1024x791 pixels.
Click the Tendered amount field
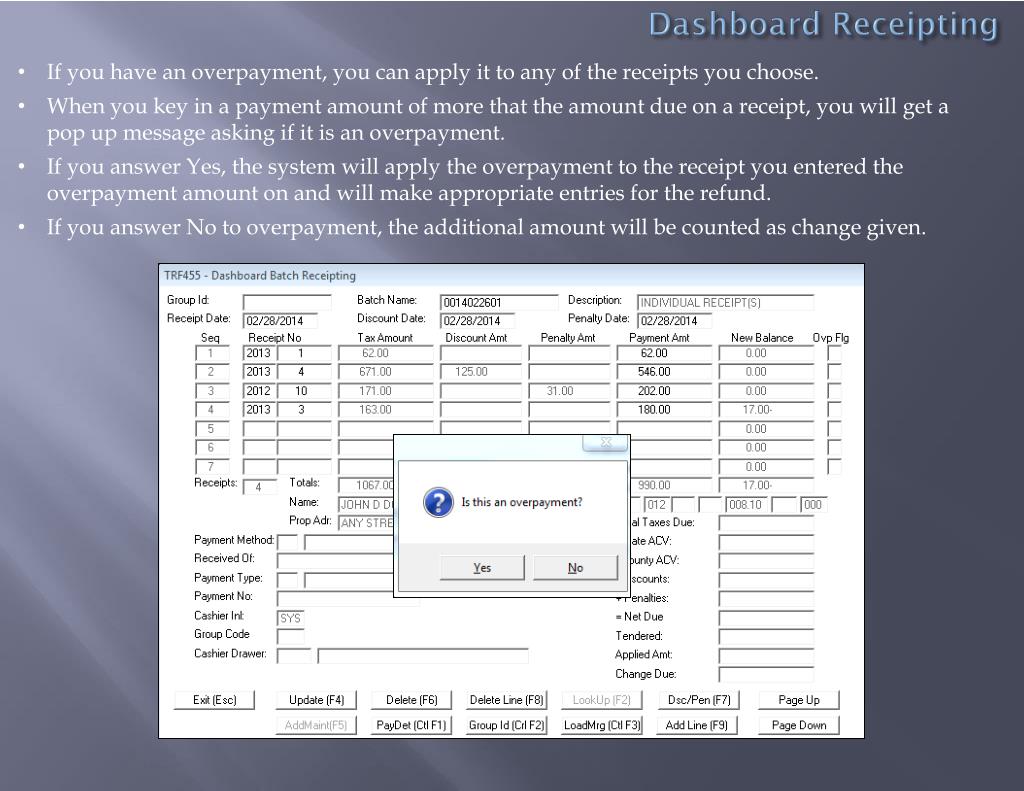(767, 636)
